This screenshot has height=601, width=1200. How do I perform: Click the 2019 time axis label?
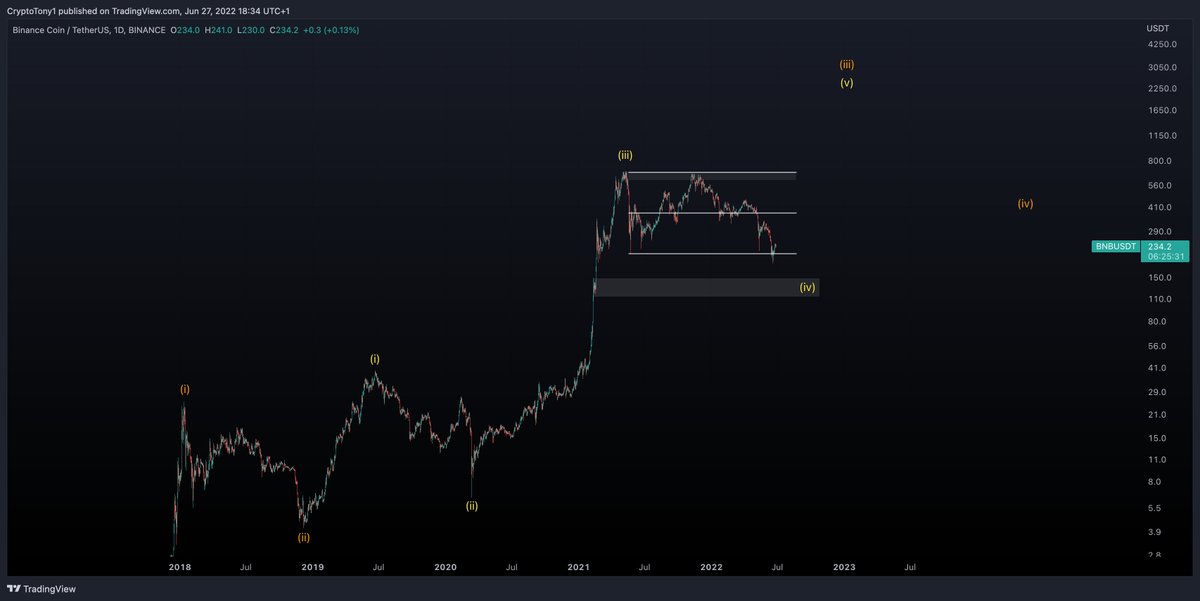tap(313, 567)
